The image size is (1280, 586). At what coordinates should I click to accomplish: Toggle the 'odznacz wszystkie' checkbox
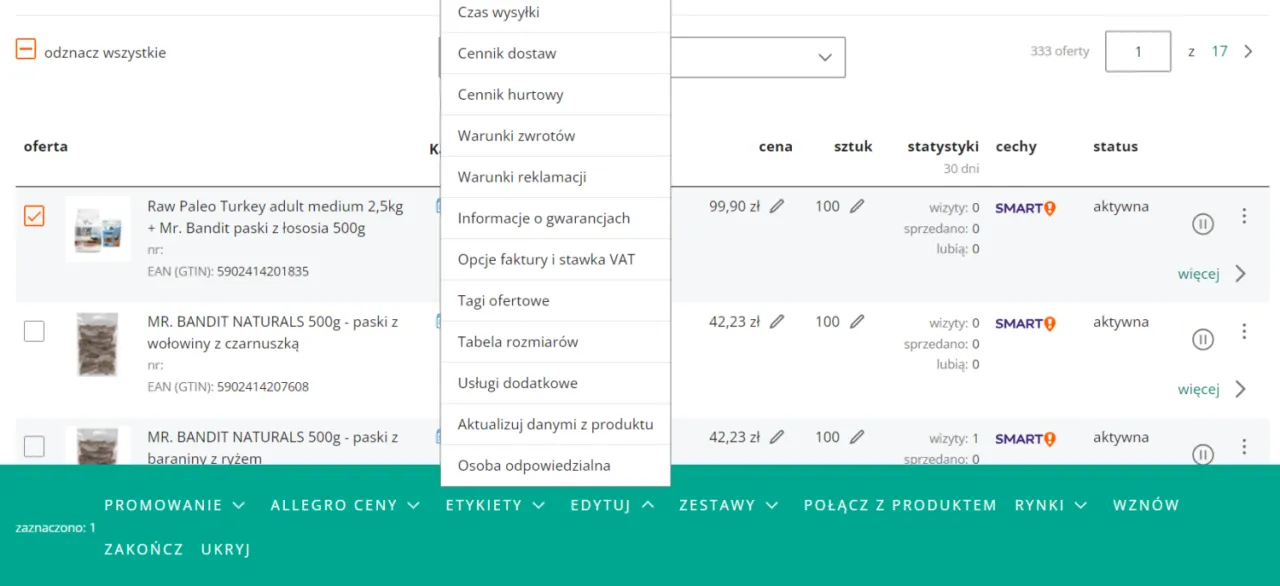26,49
